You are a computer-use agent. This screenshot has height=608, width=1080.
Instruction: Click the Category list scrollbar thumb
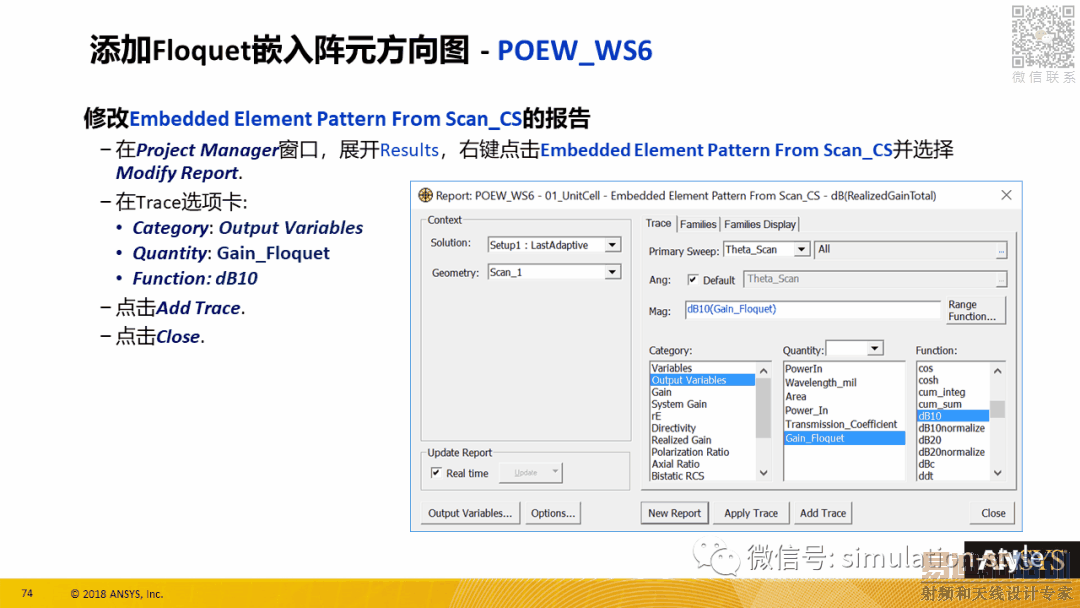(x=763, y=408)
